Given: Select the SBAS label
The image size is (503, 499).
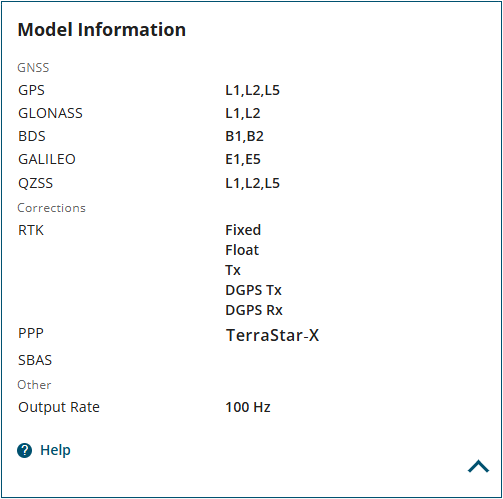Looking at the screenshot, I should coord(35,360).
